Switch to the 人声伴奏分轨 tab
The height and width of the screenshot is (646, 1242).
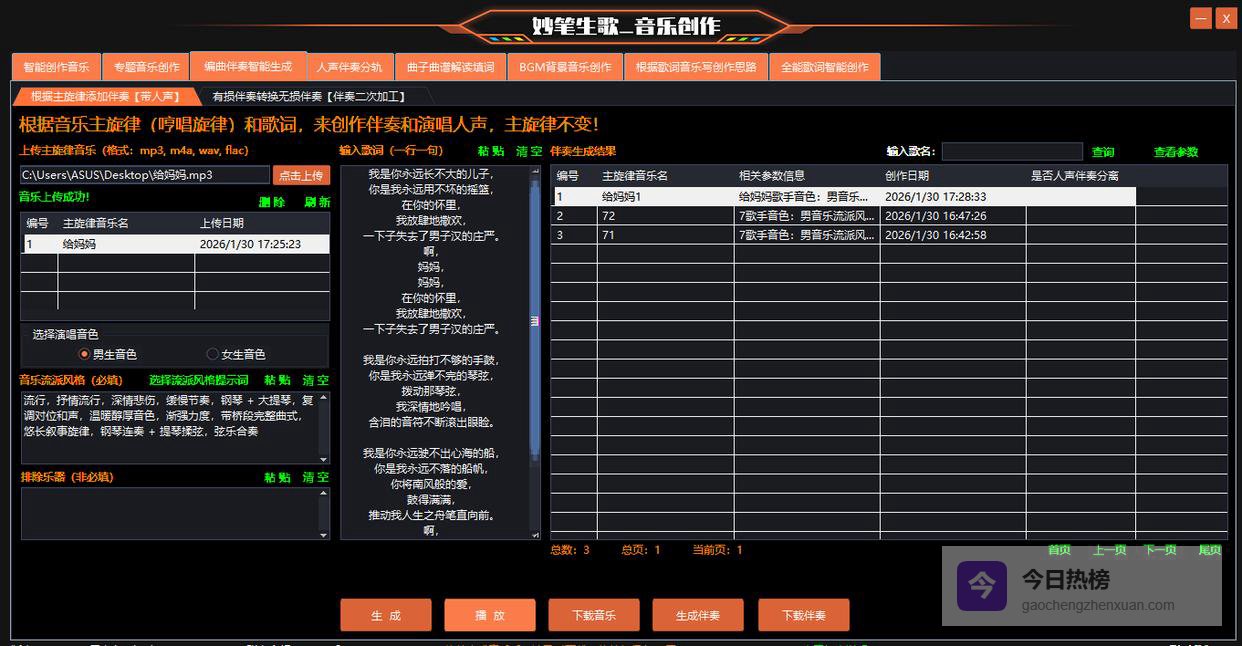[349, 67]
